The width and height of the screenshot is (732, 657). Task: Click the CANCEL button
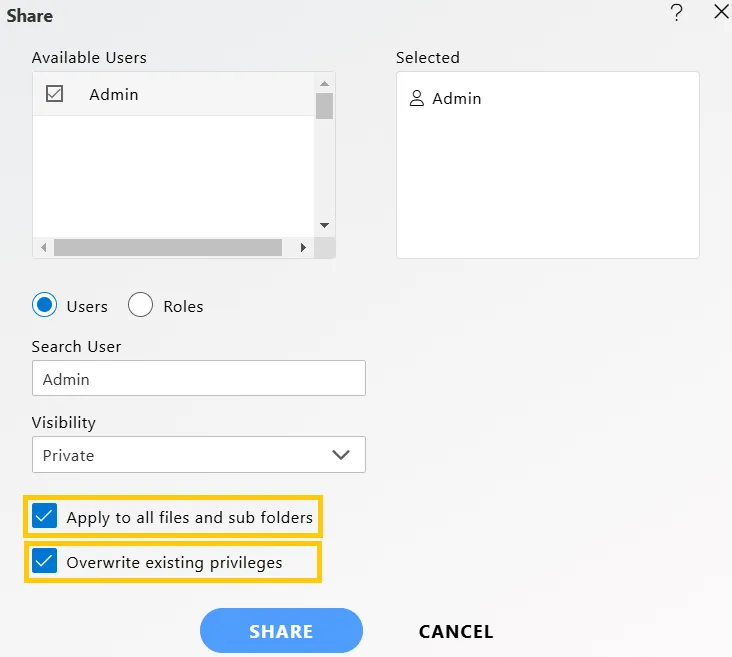456,631
